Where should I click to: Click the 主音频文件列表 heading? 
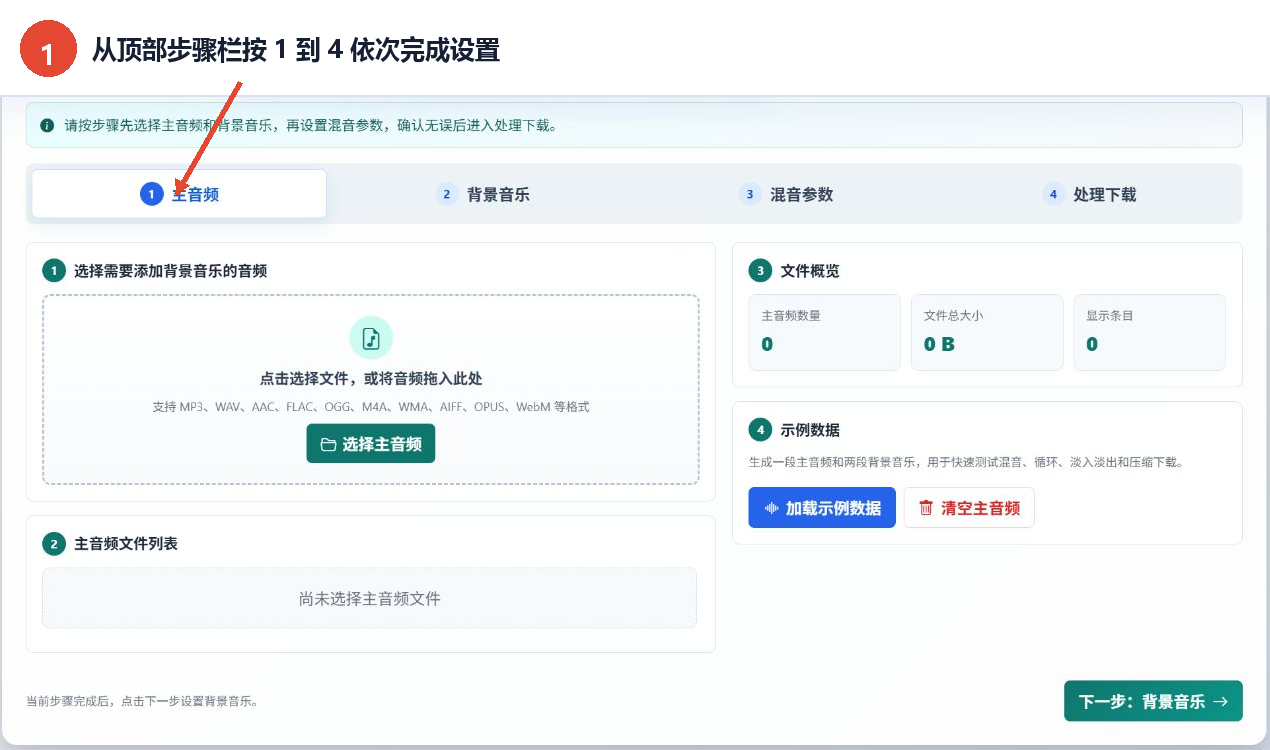(x=126, y=544)
